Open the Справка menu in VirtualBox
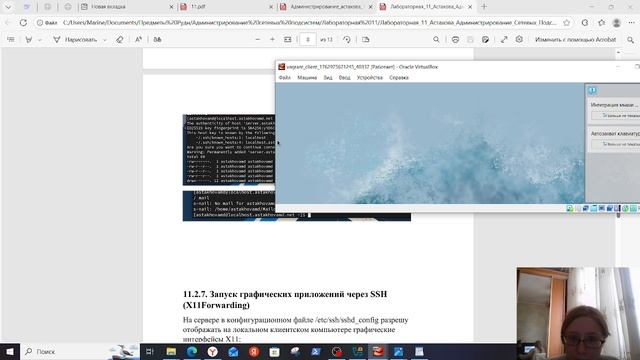Screen dimensions: 640x360 399,78
